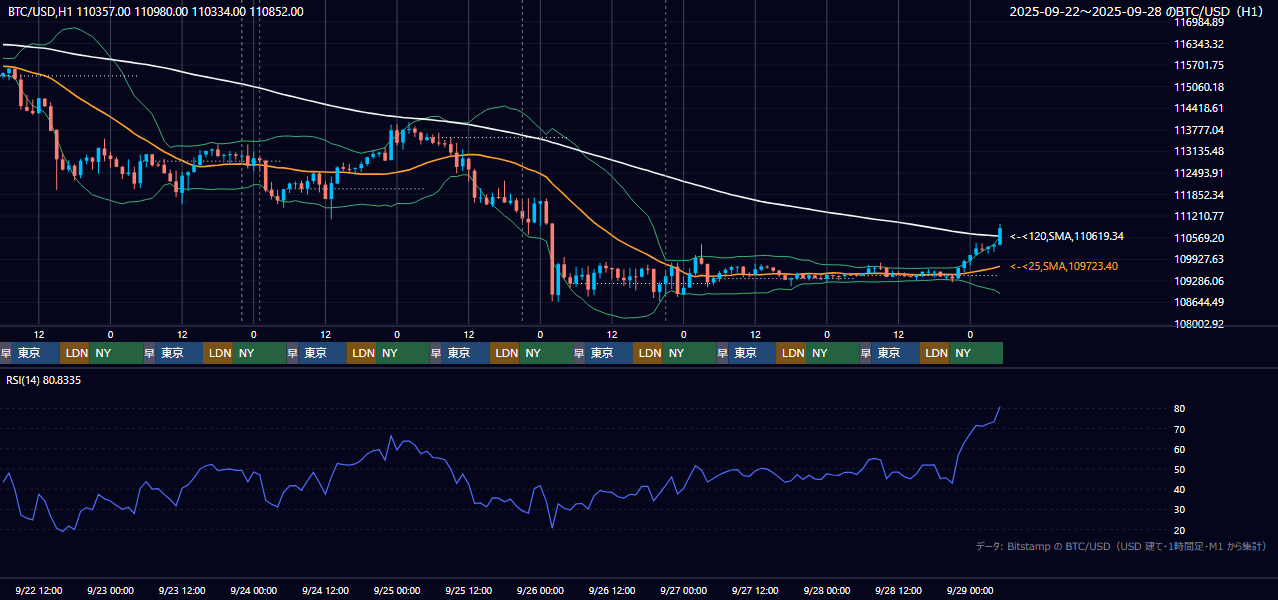Click the 111852.34 price axis value
This screenshot has height=600, width=1278.
(x=1199, y=195)
